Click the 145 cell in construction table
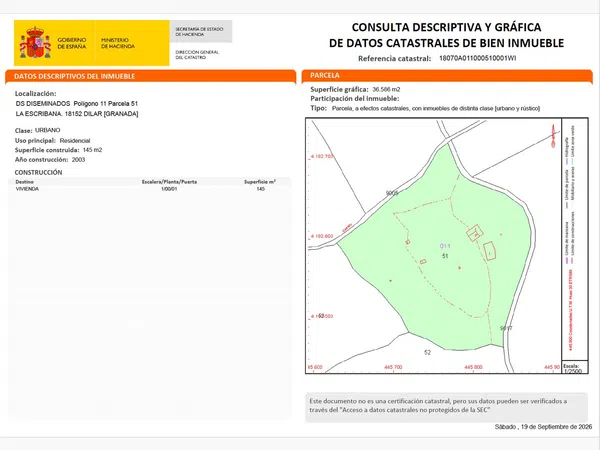Screen dimensions: 600x450 [x=261, y=189]
